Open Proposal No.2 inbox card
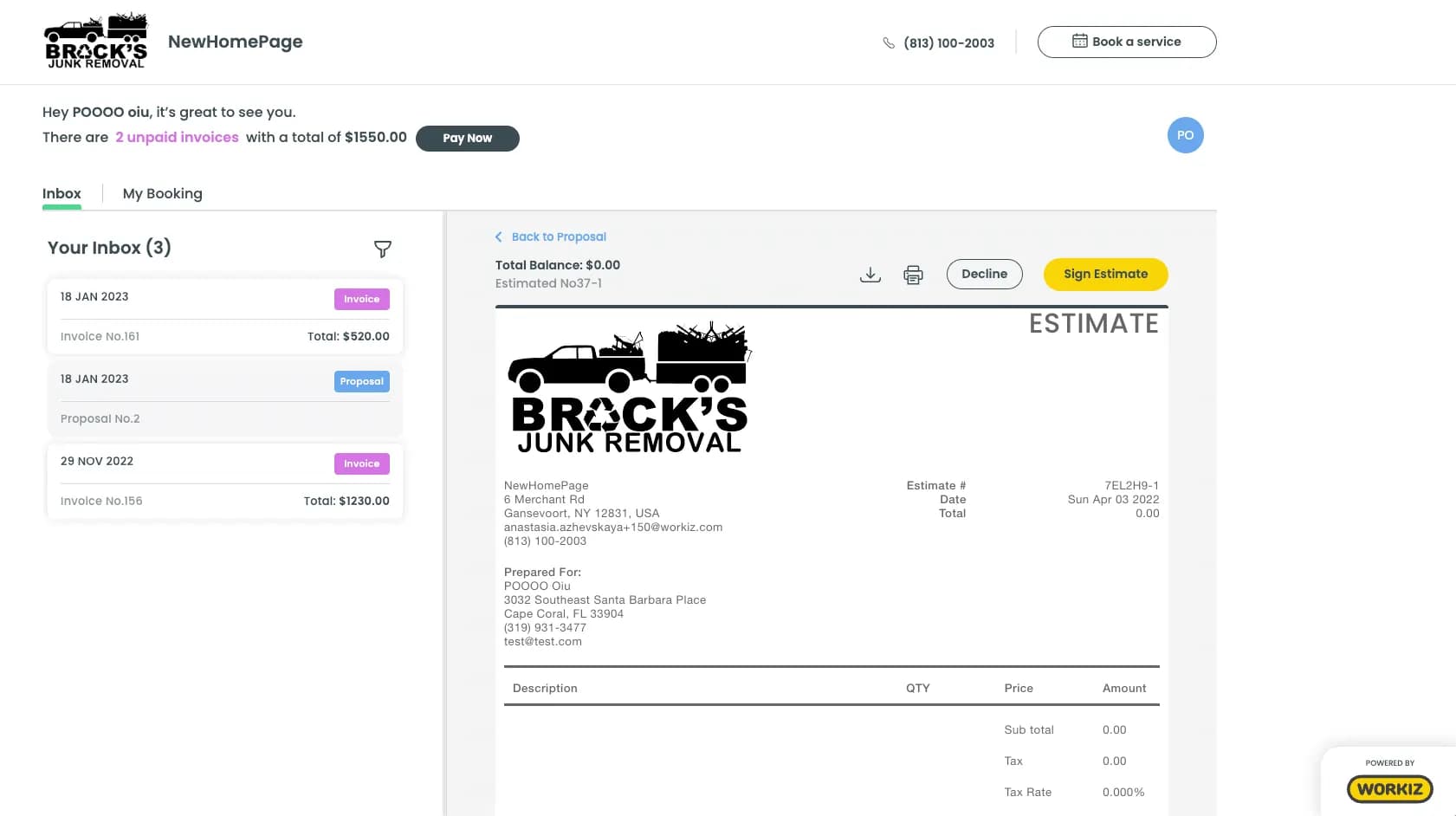 225,398
